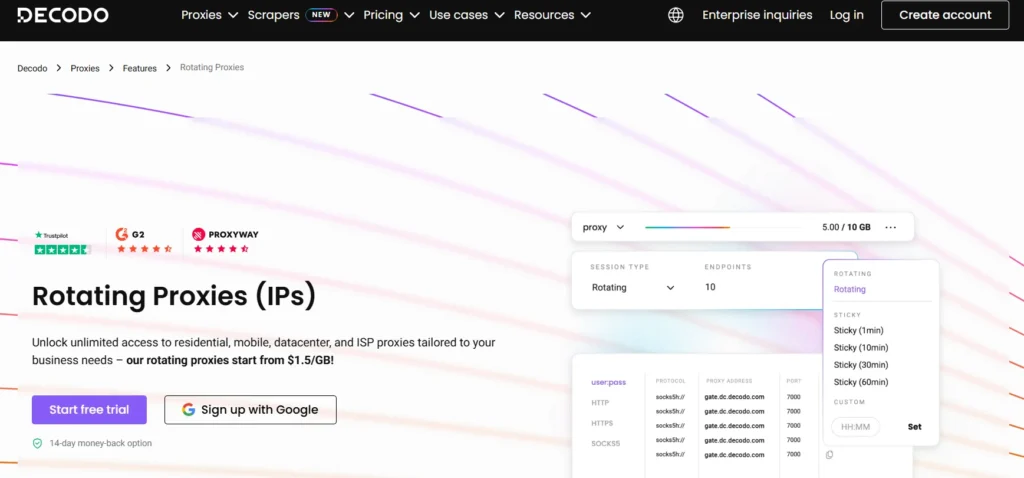
Task: Click Create account button
Action: [945, 15]
